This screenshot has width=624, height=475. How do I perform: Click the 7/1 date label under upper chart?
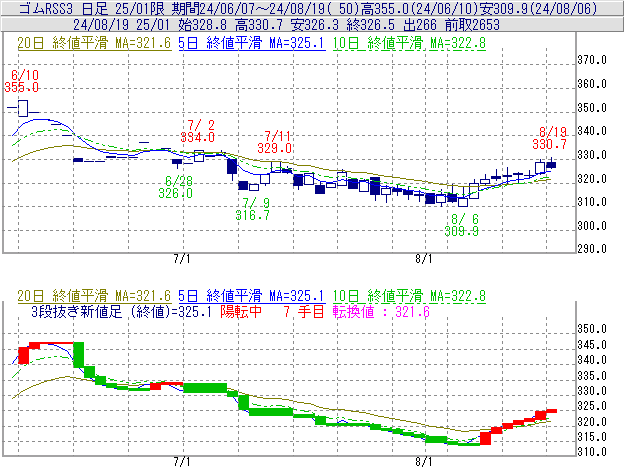tap(182, 259)
